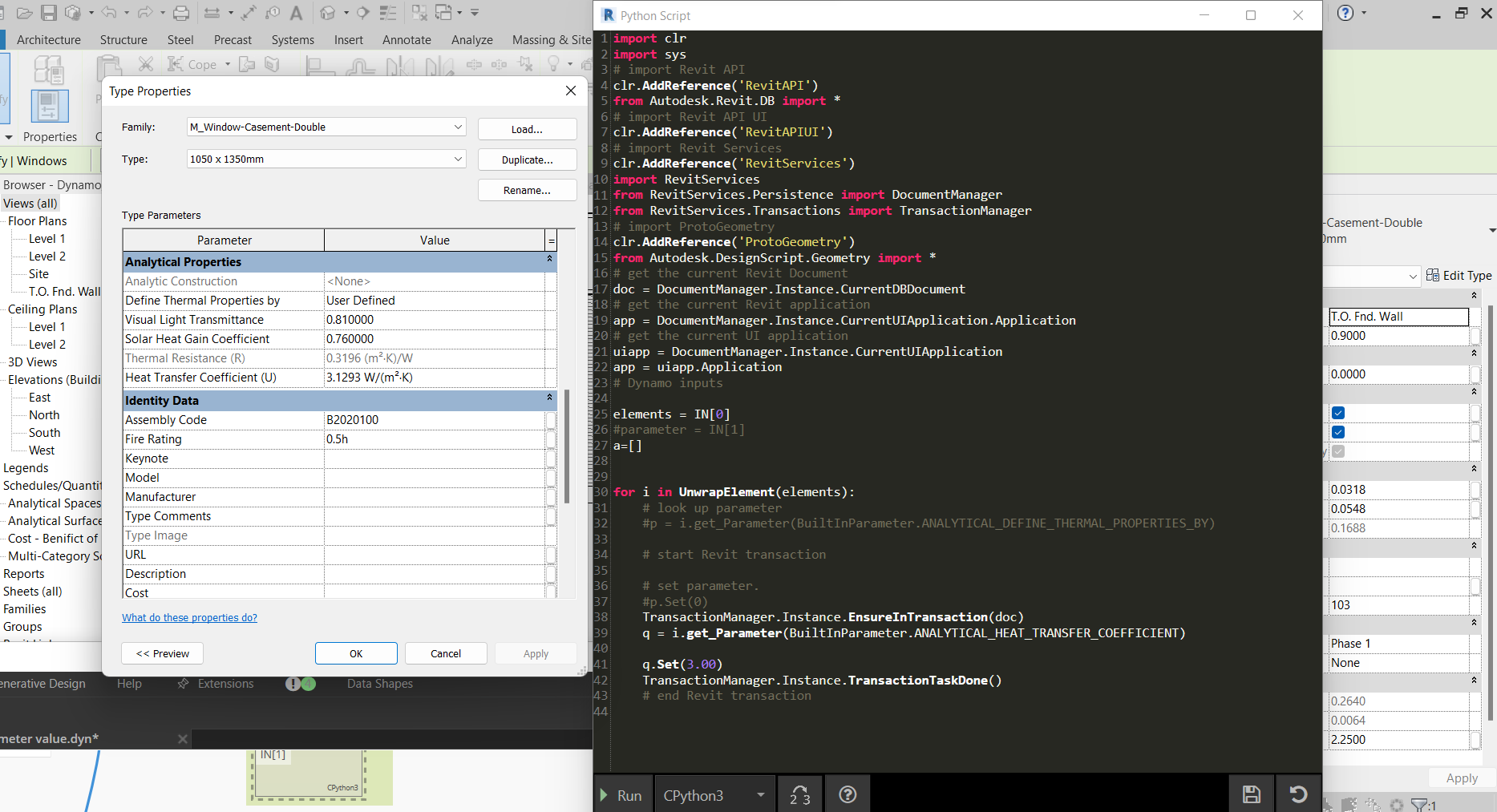This screenshot has width=1497, height=812.
Task: Click the Undo arrow icon
Action: [109, 13]
